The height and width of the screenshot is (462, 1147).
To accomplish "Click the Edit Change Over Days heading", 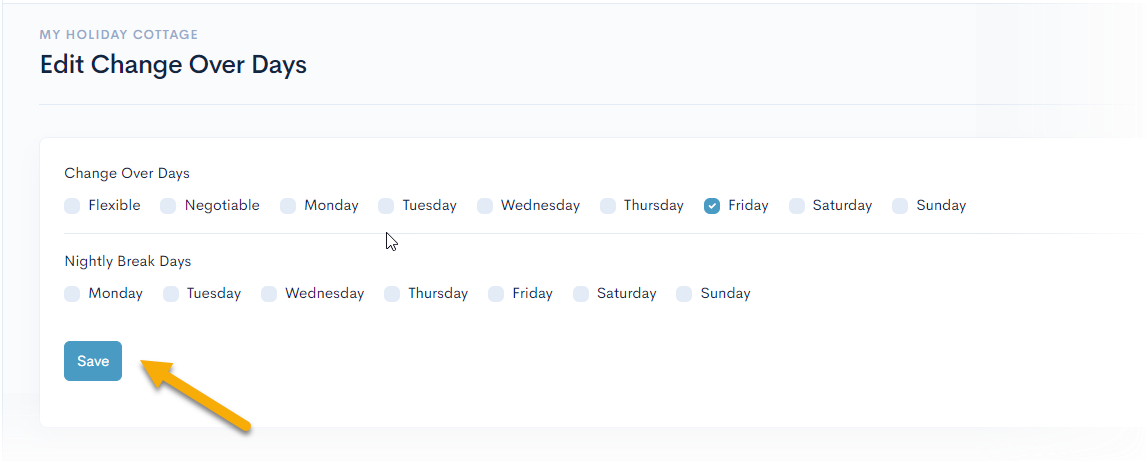I will pyautogui.click(x=173, y=65).
